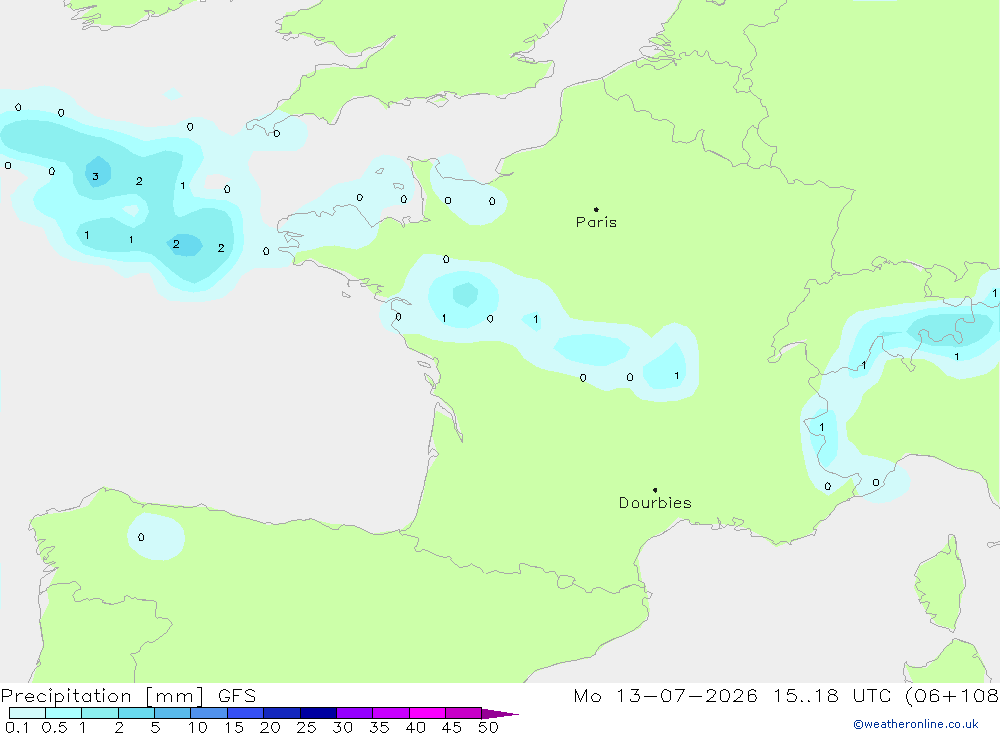This screenshot has height=733, width=1000.
Task: Pick the 1–2 mm legend color swatch
Action: (x=99, y=713)
